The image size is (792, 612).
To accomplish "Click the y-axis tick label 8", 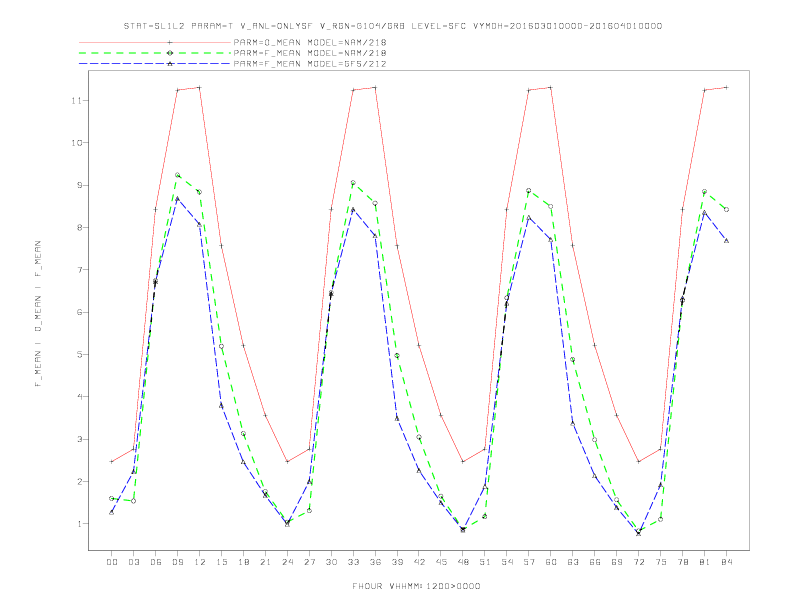I will coord(79,227).
